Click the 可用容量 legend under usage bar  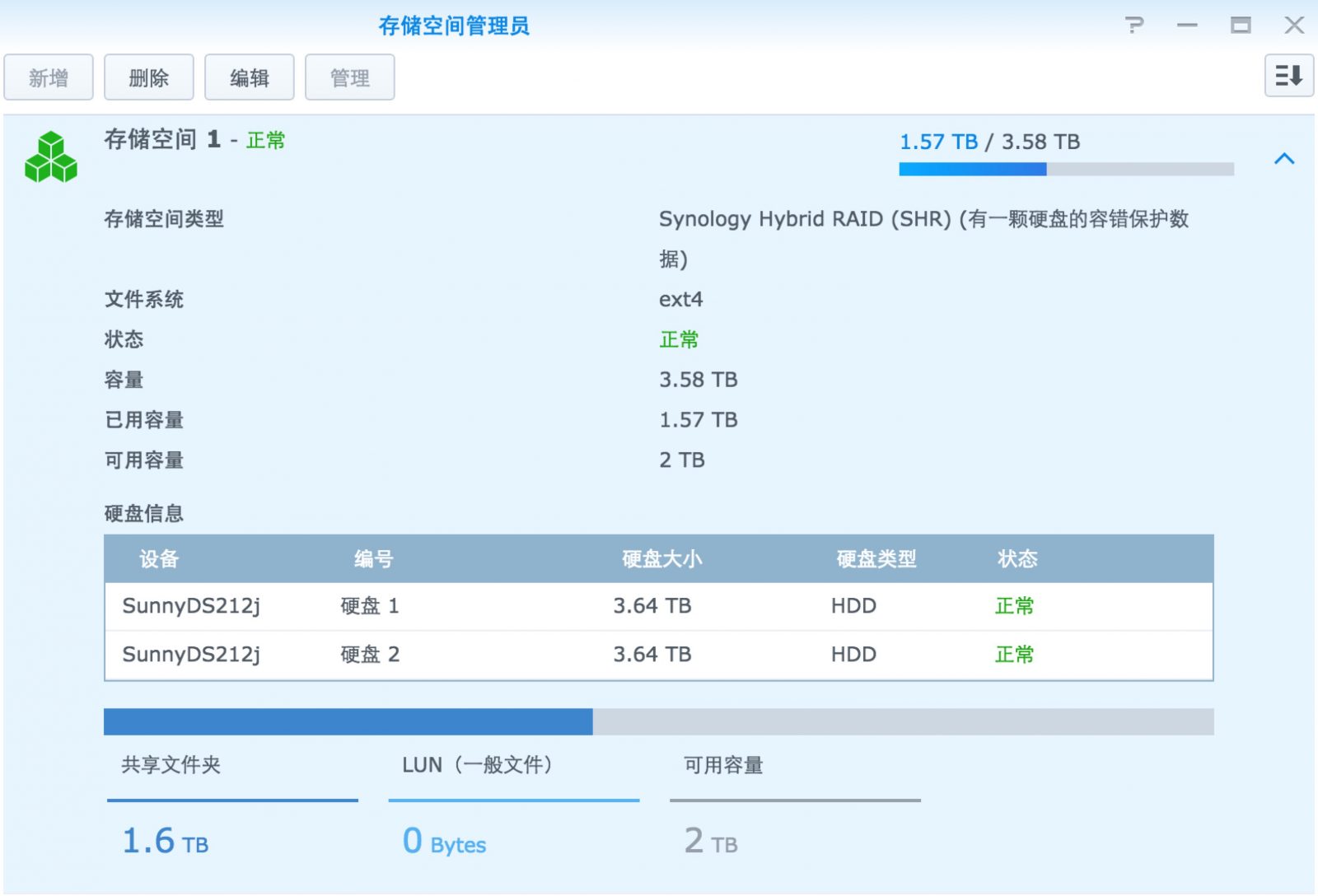(723, 765)
